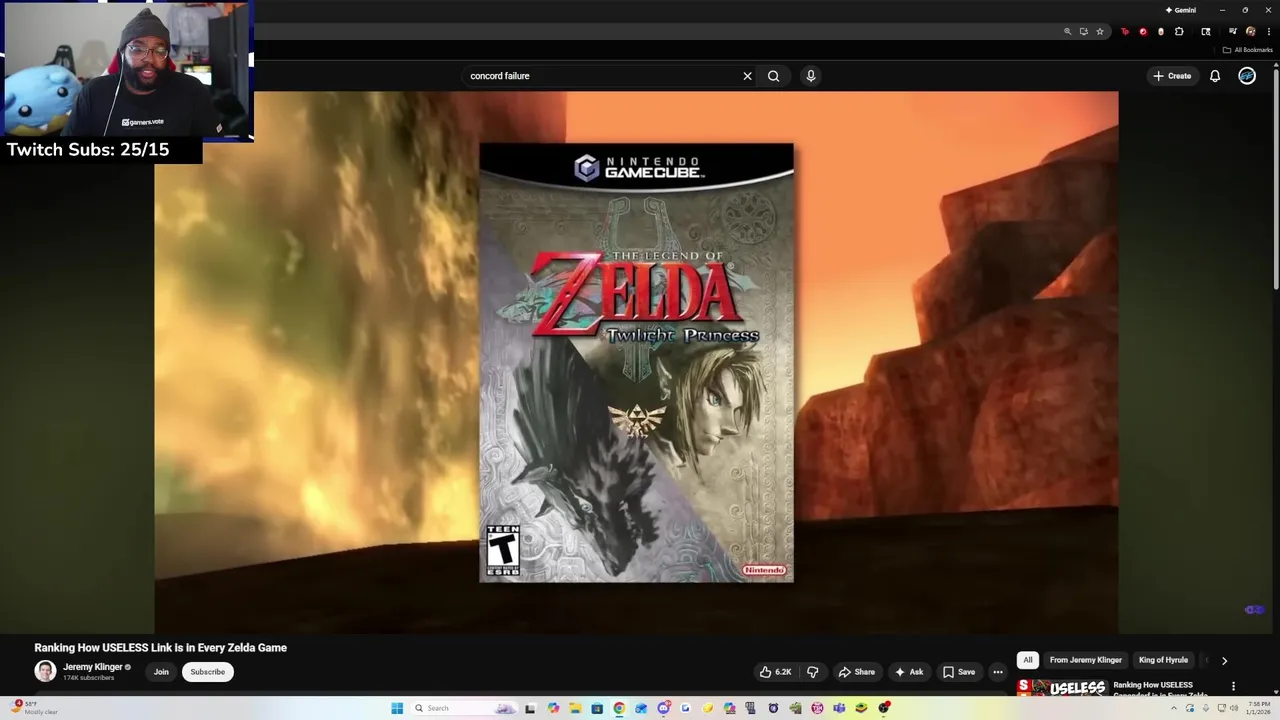The height and width of the screenshot is (720, 1280).
Task: Switch to Chrome on the taskbar
Action: pyautogui.click(x=619, y=708)
